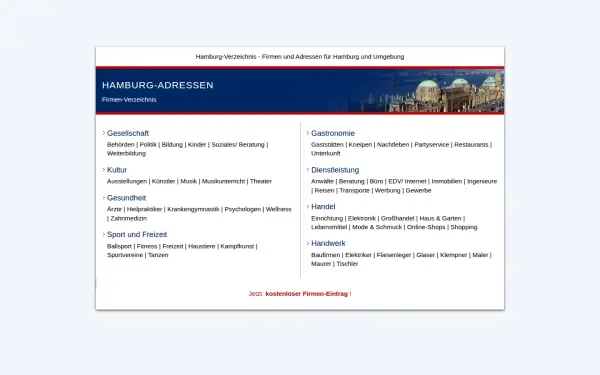Open Klempner subcategory
600x375 pixels.
(x=453, y=255)
